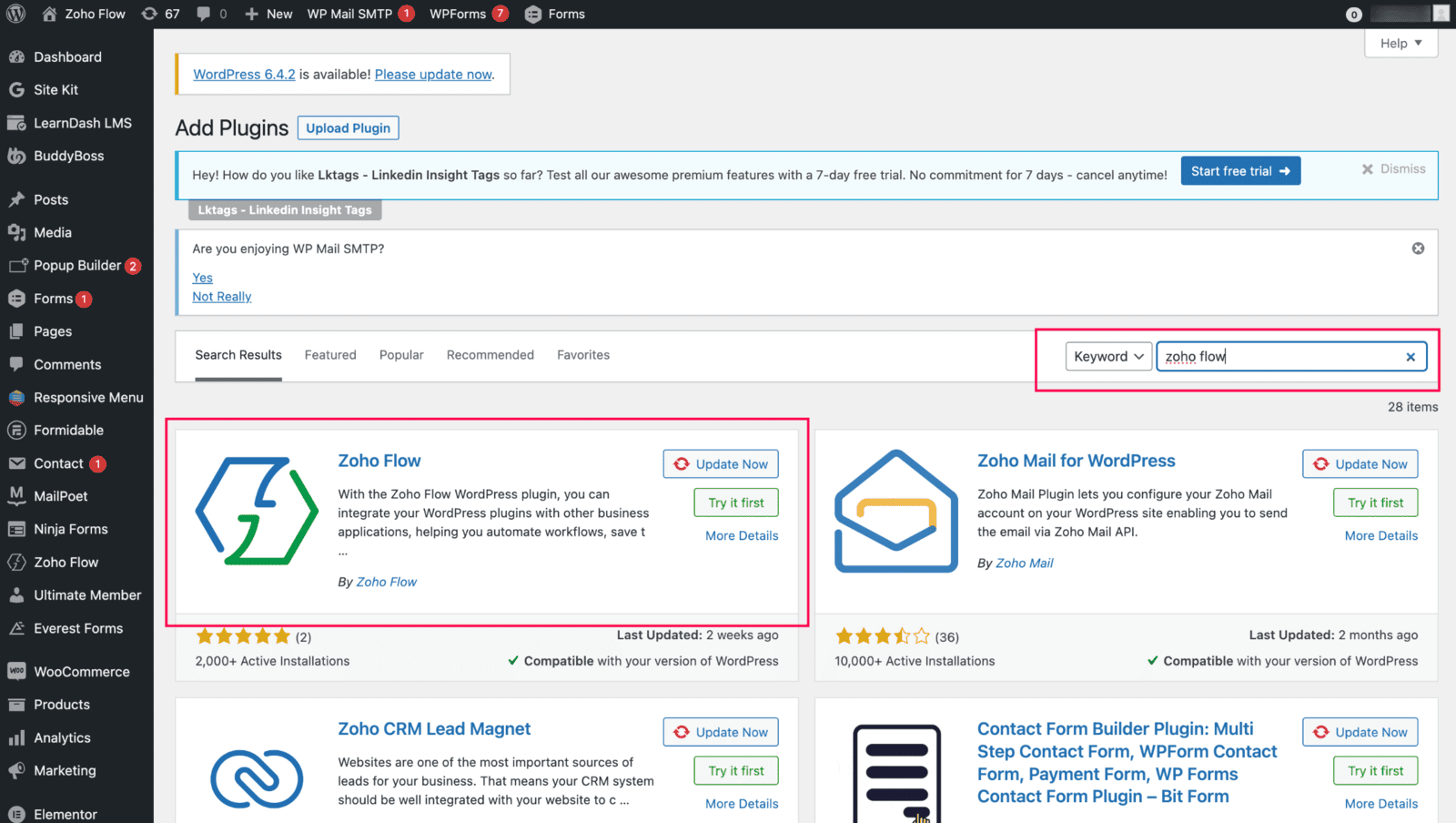Screen dimensions: 1456x823
Task: Click the Upload Plugin button
Action: (348, 128)
